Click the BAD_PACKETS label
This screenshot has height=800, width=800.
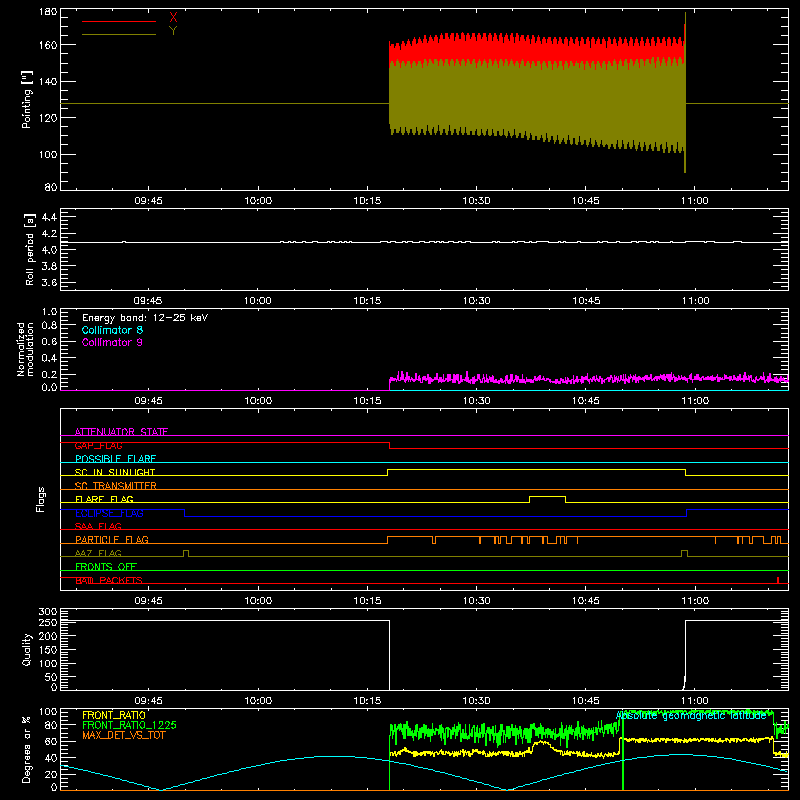tap(109, 580)
